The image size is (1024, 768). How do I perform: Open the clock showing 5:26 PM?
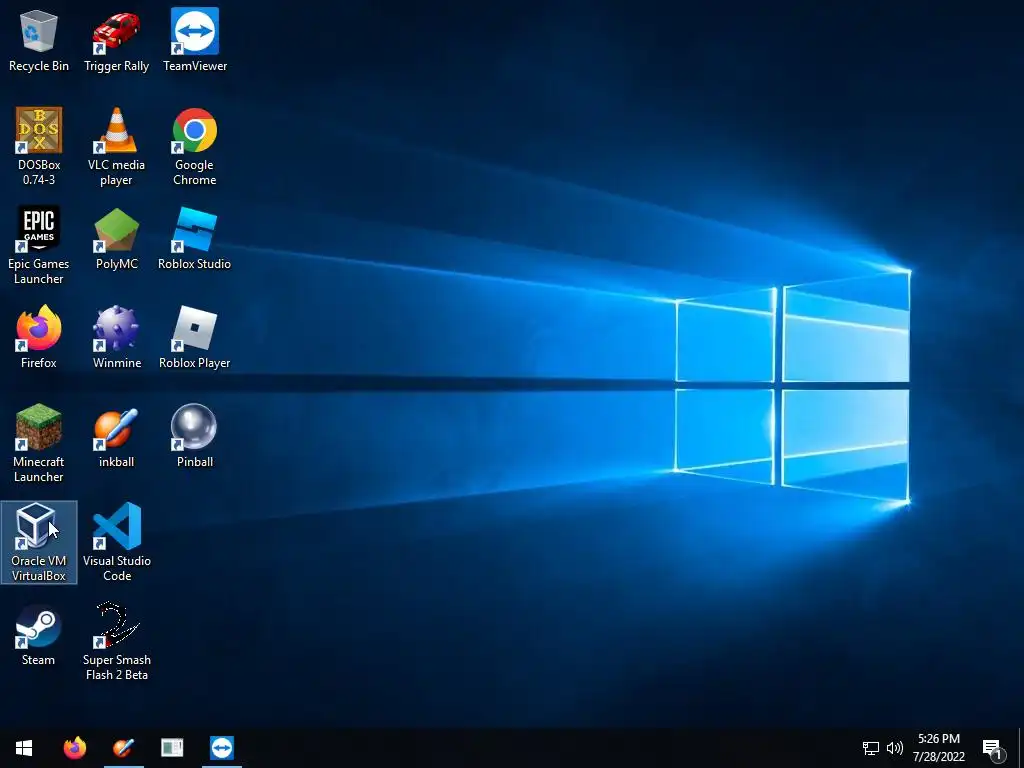click(939, 748)
